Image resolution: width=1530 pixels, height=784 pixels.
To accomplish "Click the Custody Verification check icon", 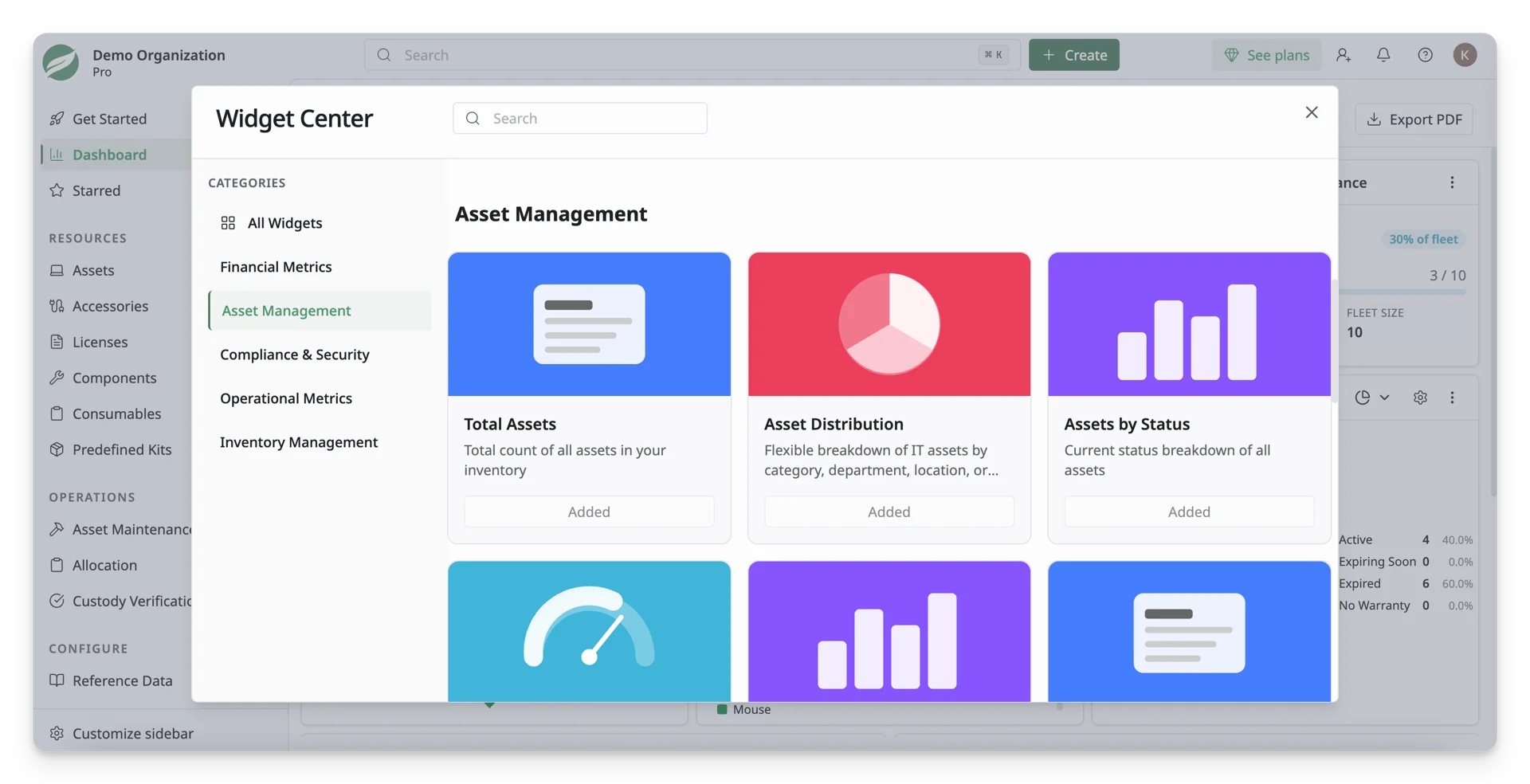I will coord(57,601).
